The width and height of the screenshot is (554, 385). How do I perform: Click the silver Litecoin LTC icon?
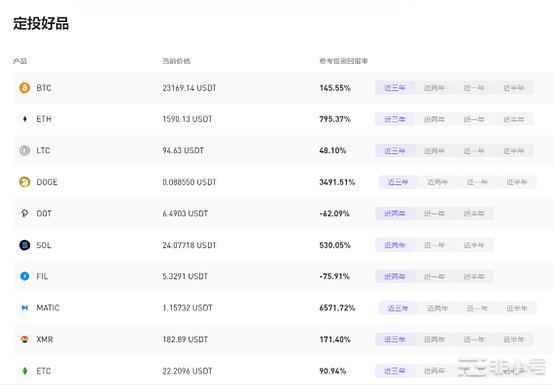click(24, 150)
